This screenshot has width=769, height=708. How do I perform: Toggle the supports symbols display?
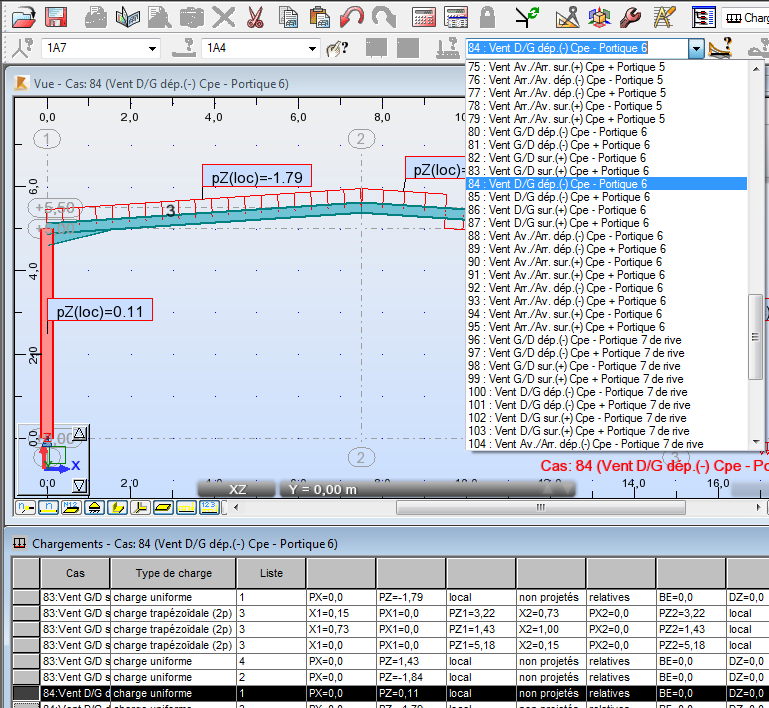pos(94,507)
